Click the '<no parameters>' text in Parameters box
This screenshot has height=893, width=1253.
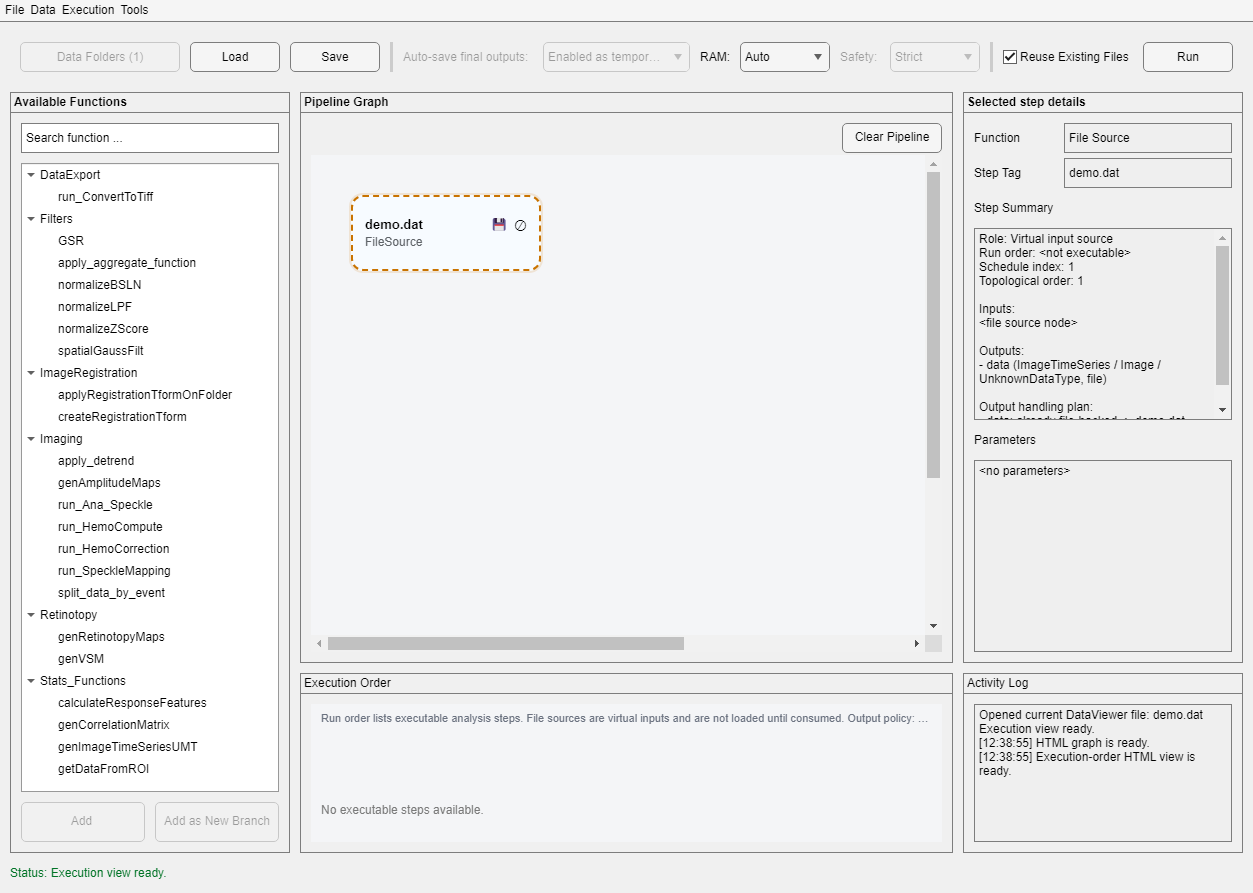[x=1024, y=471]
